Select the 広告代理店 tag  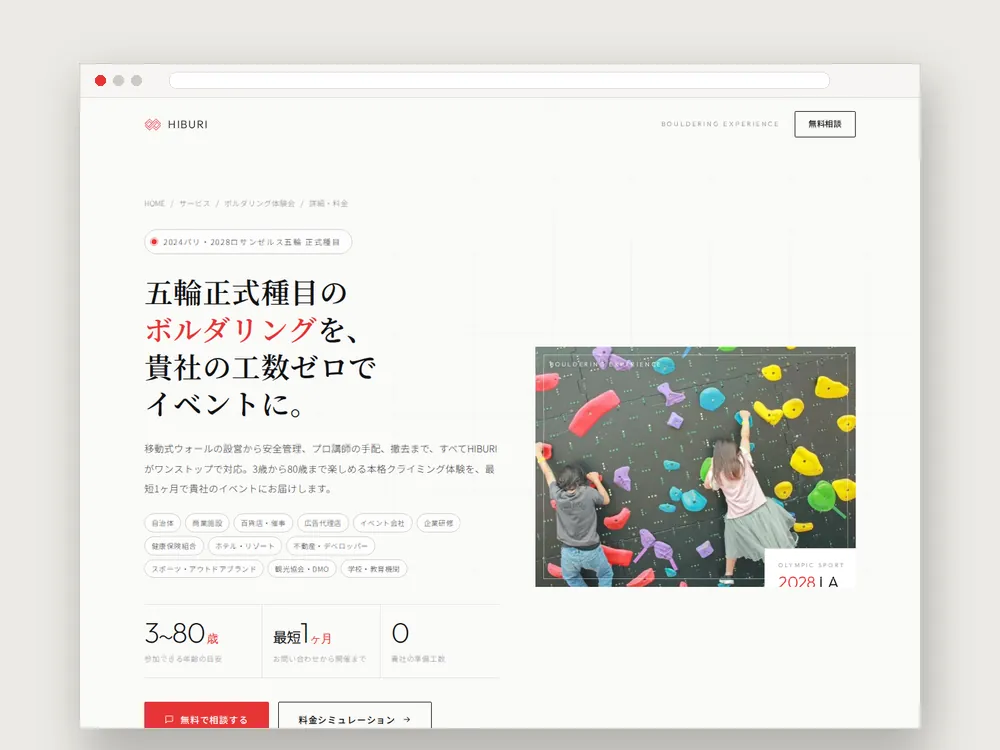(323, 523)
